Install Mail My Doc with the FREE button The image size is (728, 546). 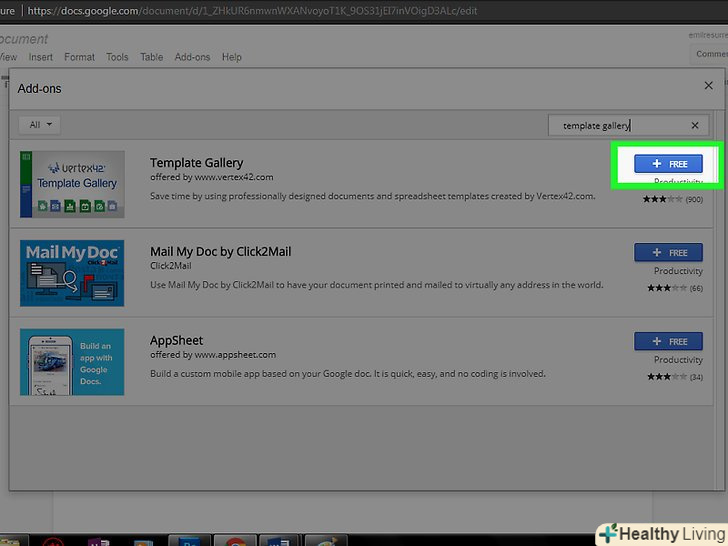[x=668, y=253]
